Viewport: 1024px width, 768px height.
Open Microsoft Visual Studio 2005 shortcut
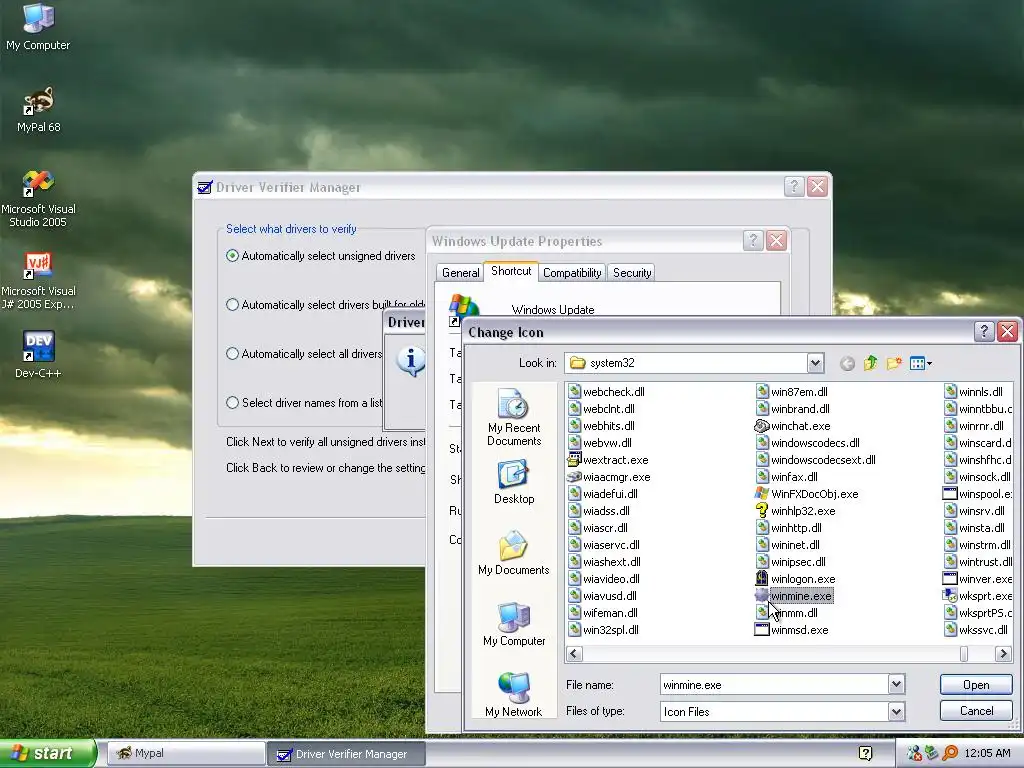[39, 198]
